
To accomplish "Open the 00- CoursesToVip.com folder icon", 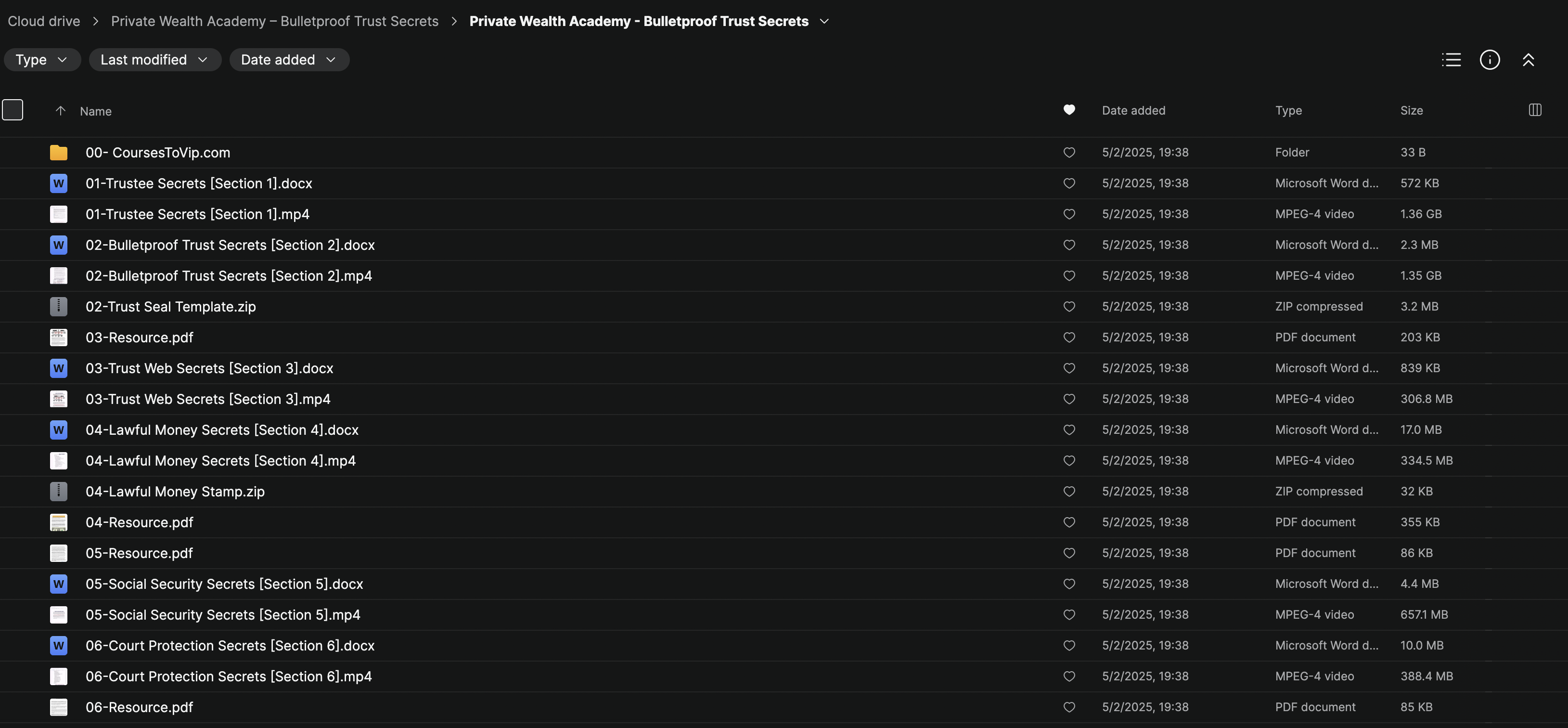I will tap(58, 152).
